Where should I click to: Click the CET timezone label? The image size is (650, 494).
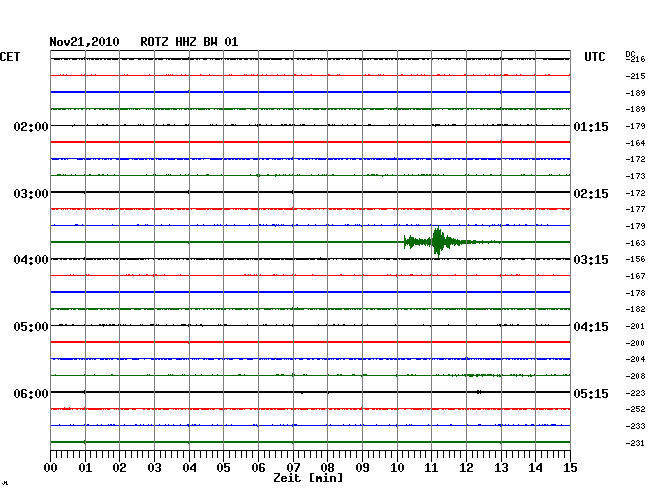tap(10, 57)
